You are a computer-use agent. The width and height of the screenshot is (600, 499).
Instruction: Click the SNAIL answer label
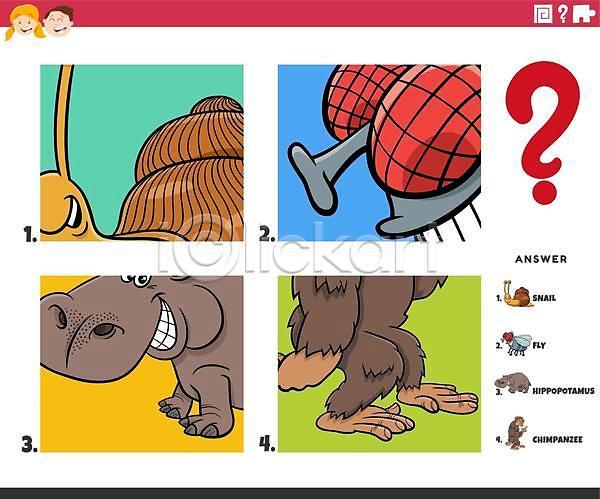point(544,298)
